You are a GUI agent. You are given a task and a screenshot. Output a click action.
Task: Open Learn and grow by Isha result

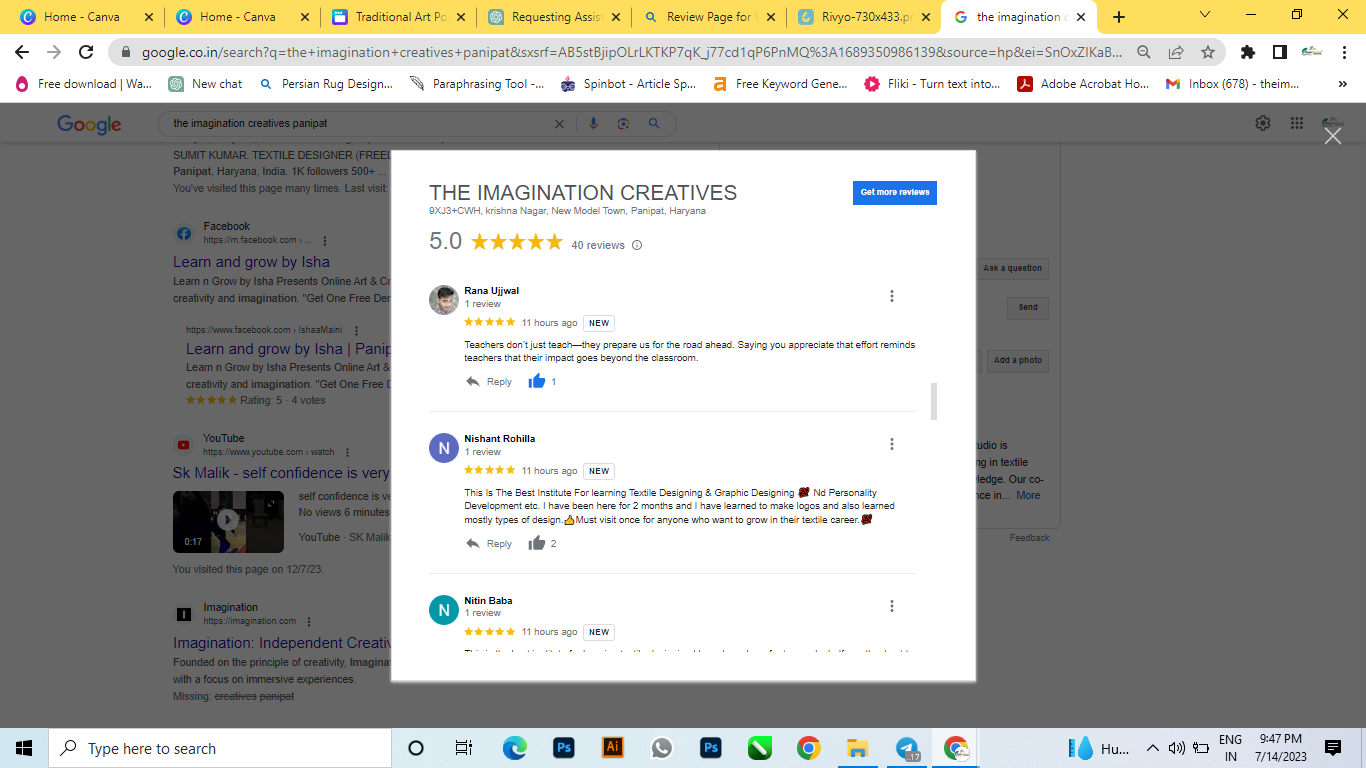pos(251,262)
